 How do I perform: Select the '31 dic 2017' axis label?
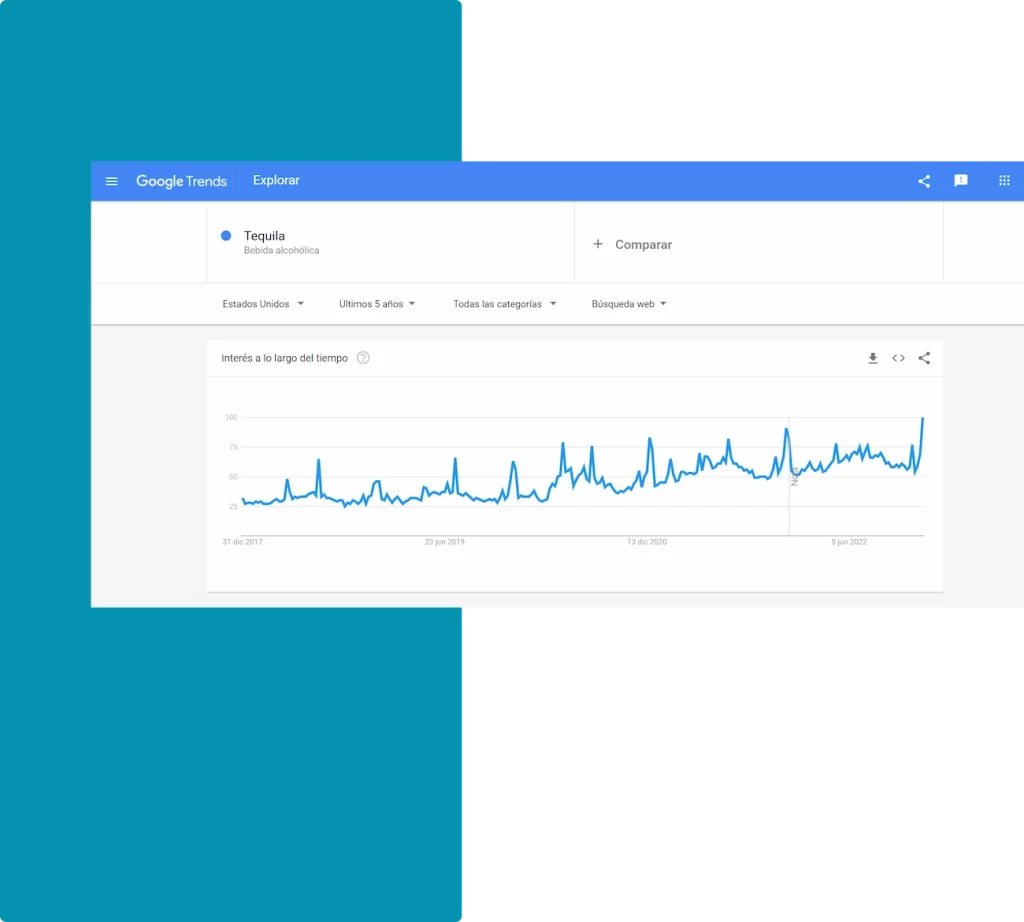pos(242,542)
